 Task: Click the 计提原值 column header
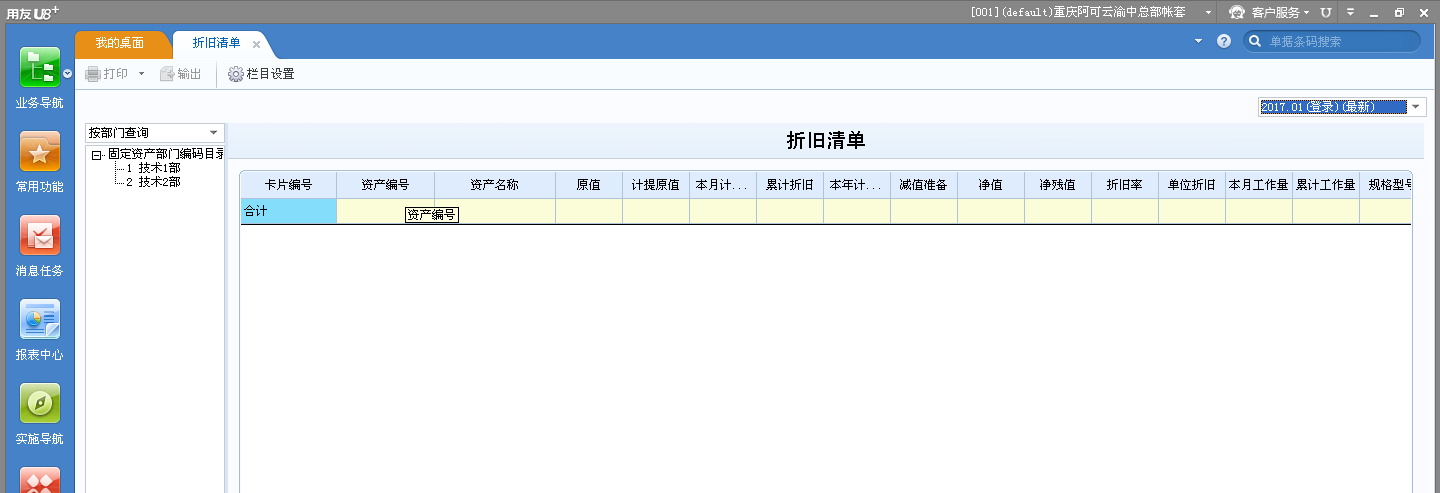click(x=656, y=185)
